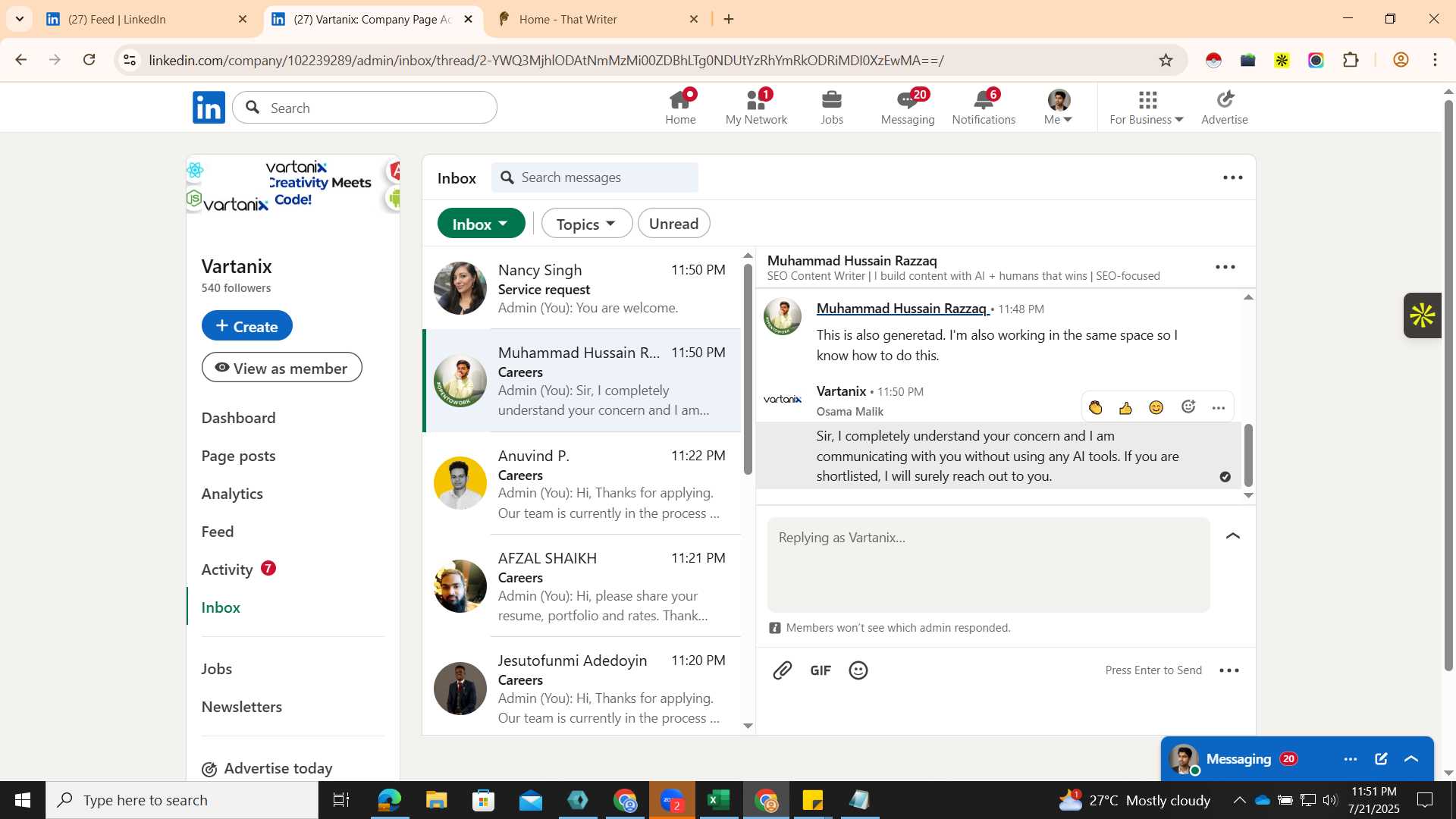Attach a file to the reply
The height and width of the screenshot is (819, 1456).
tap(782, 670)
